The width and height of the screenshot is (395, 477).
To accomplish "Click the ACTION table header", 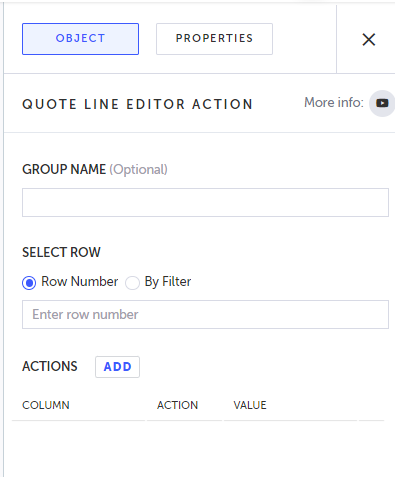I will coord(178,405).
